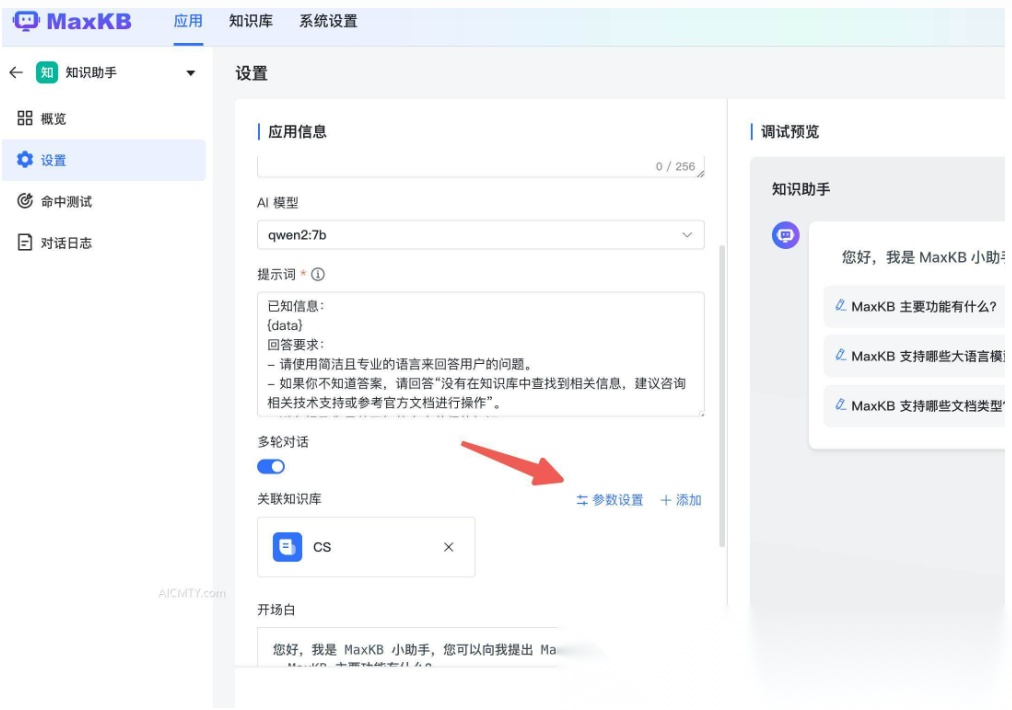Click inside the 提示词 text area

480,354
